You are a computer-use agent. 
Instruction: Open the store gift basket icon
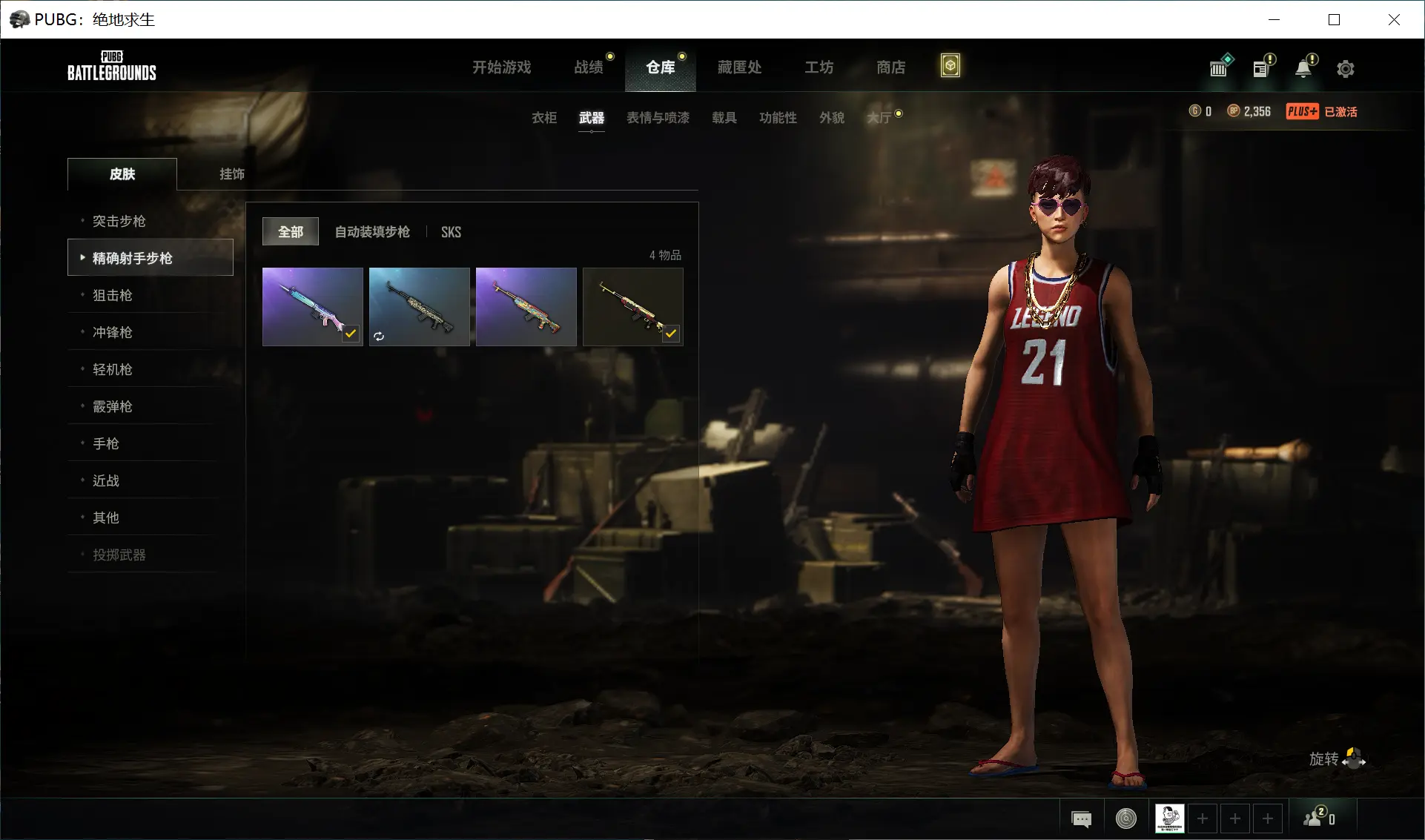click(1220, 67)
